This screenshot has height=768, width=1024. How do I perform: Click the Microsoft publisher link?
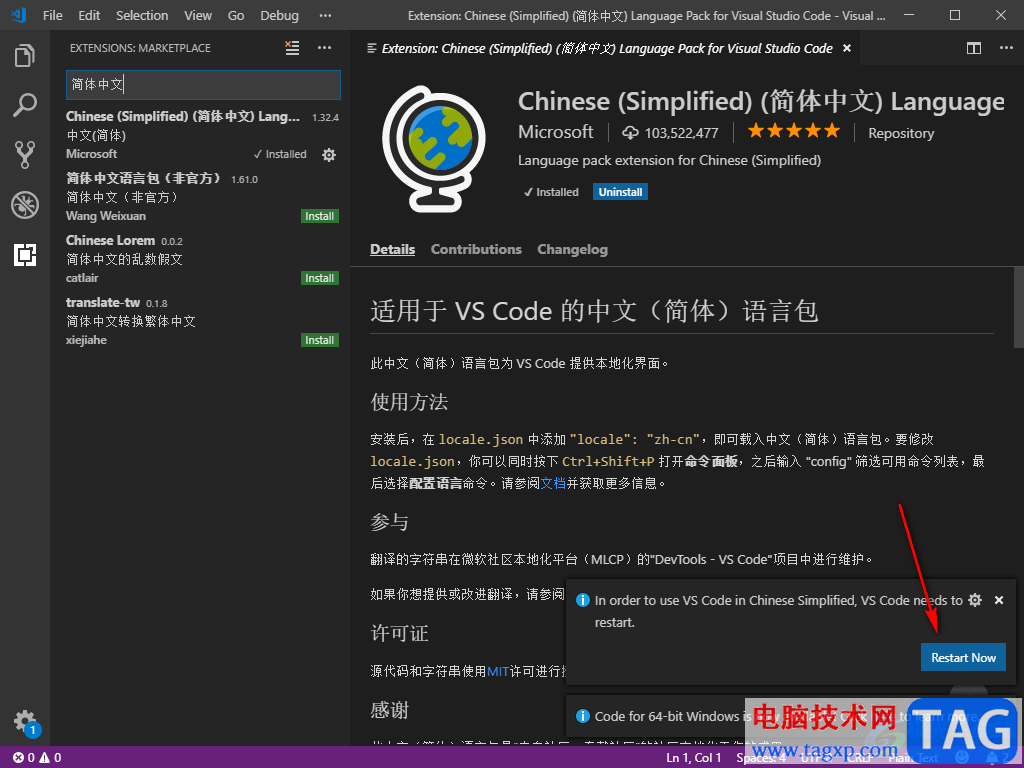click(556, 132)
